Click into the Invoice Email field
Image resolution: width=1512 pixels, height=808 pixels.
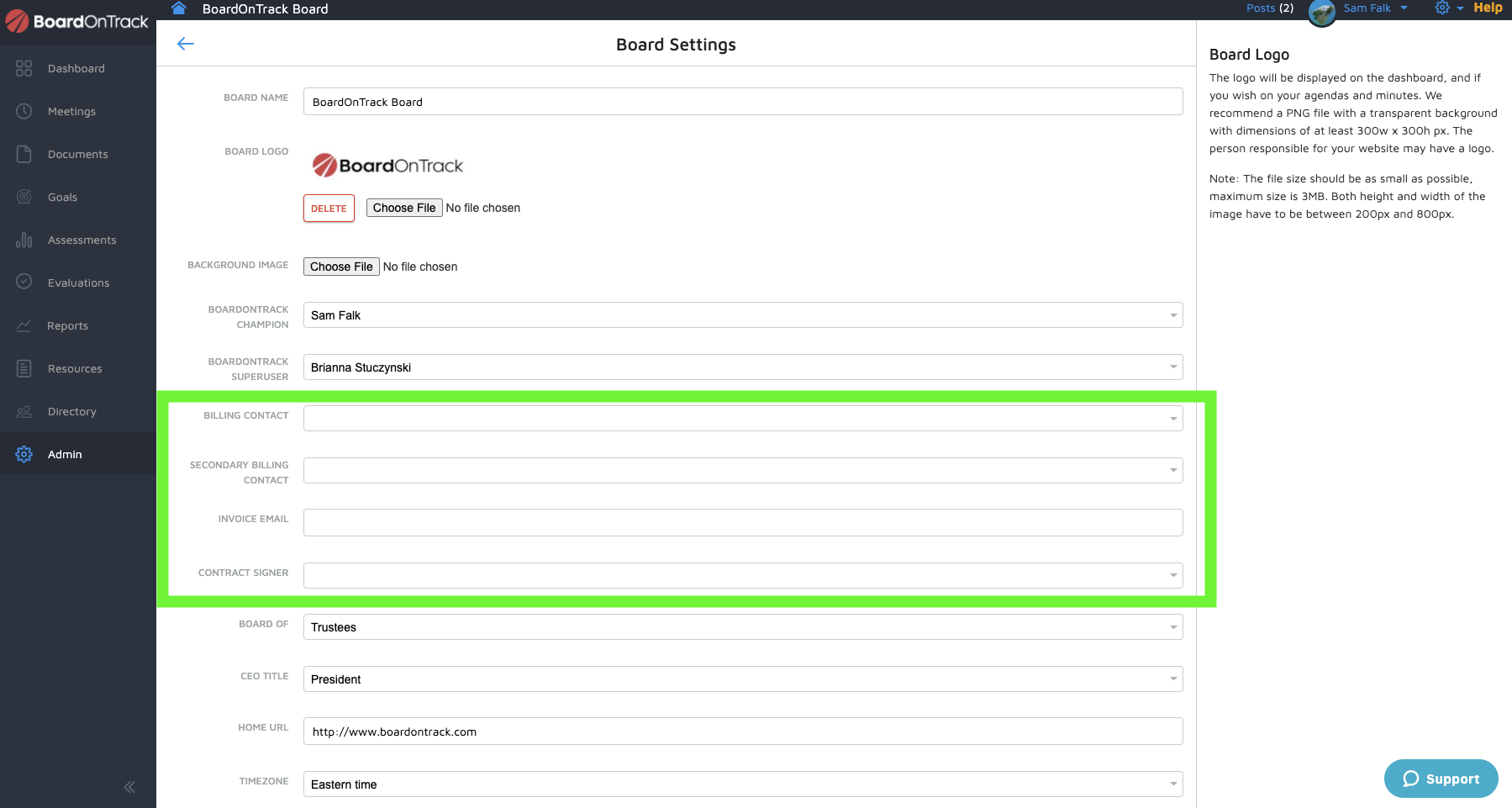pos(743,522)
